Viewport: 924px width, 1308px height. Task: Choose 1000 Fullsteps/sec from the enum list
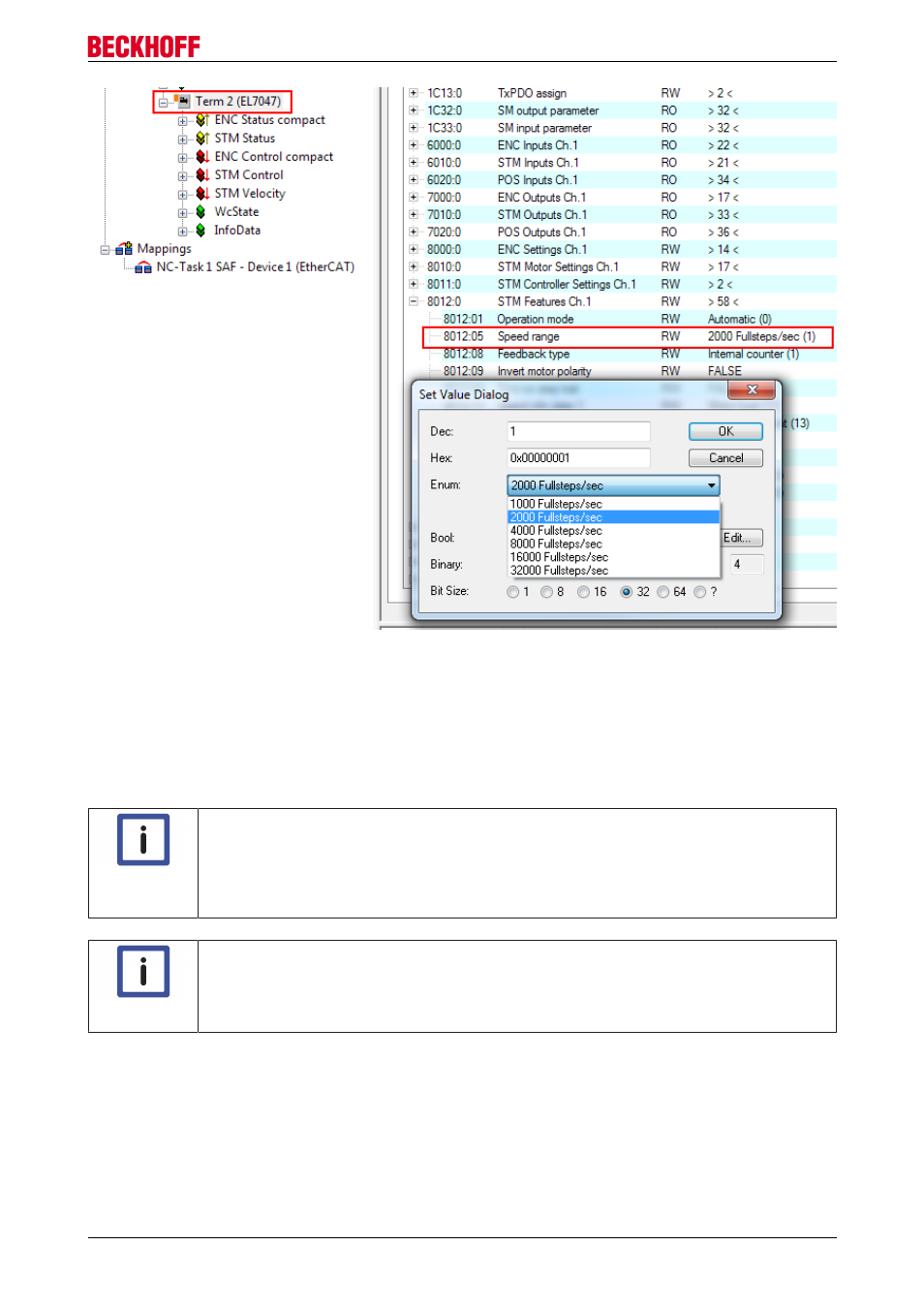(x=613, y=504)
